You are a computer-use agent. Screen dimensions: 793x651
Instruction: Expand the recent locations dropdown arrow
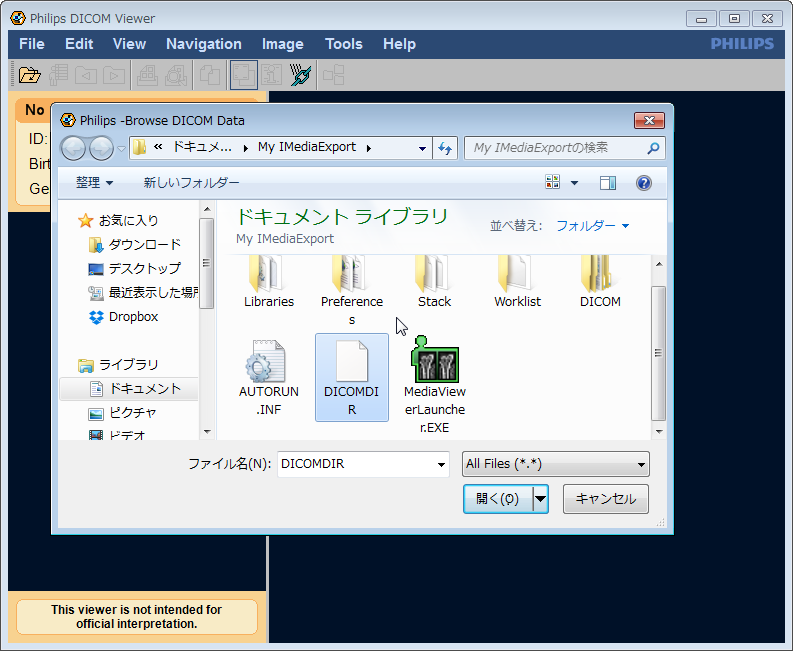click(x=121, y=149)
